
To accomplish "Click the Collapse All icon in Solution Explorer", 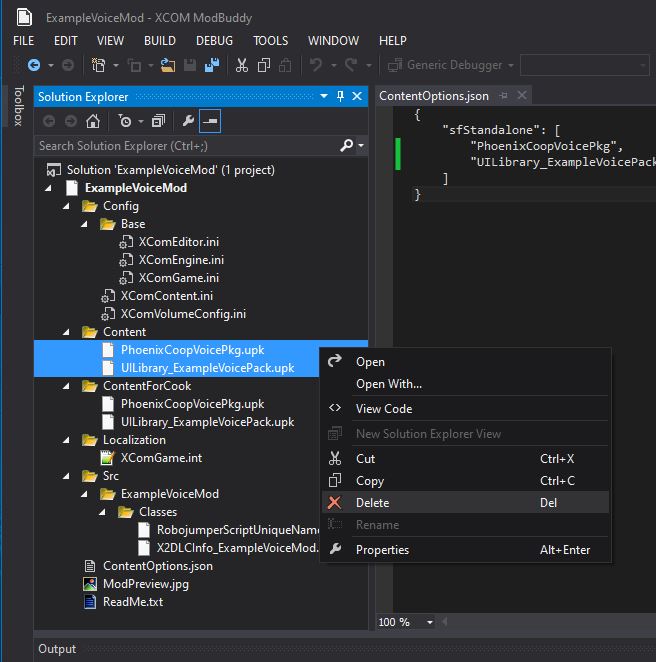I will coord(159,121).
